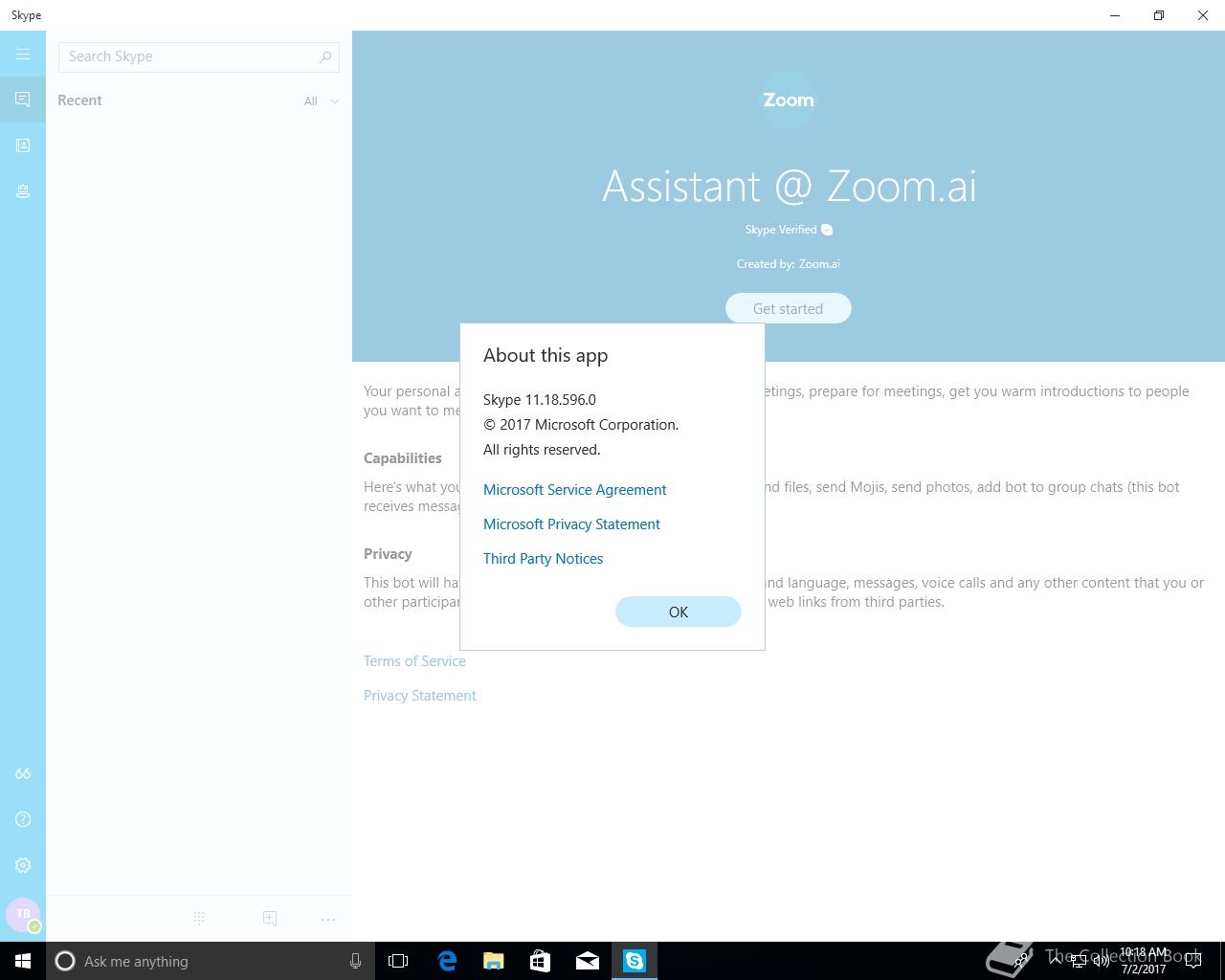Screen dimensions: 1225x980
Task: Open the bot Privacy Statement link
Action: tap(419, 695)
